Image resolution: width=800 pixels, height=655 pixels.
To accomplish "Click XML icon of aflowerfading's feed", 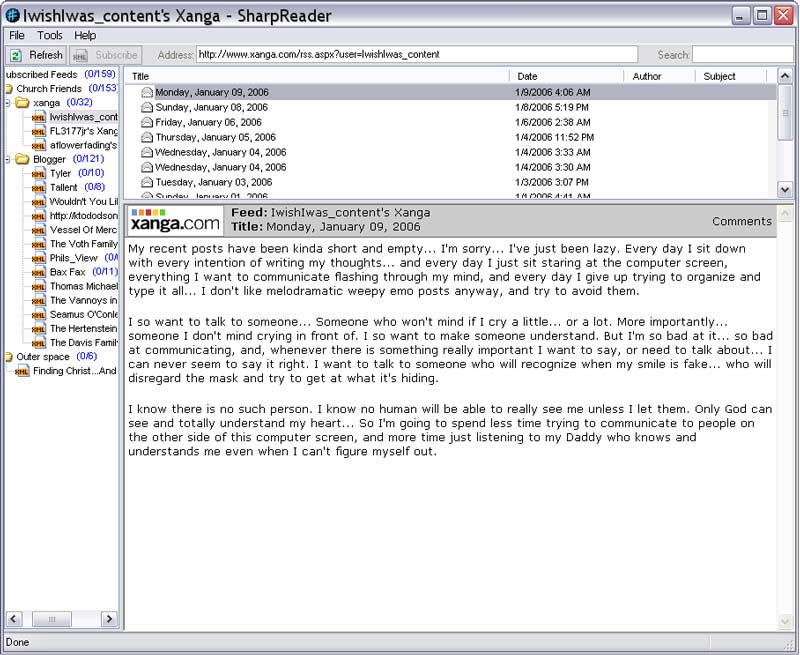I will coord(38,145).
